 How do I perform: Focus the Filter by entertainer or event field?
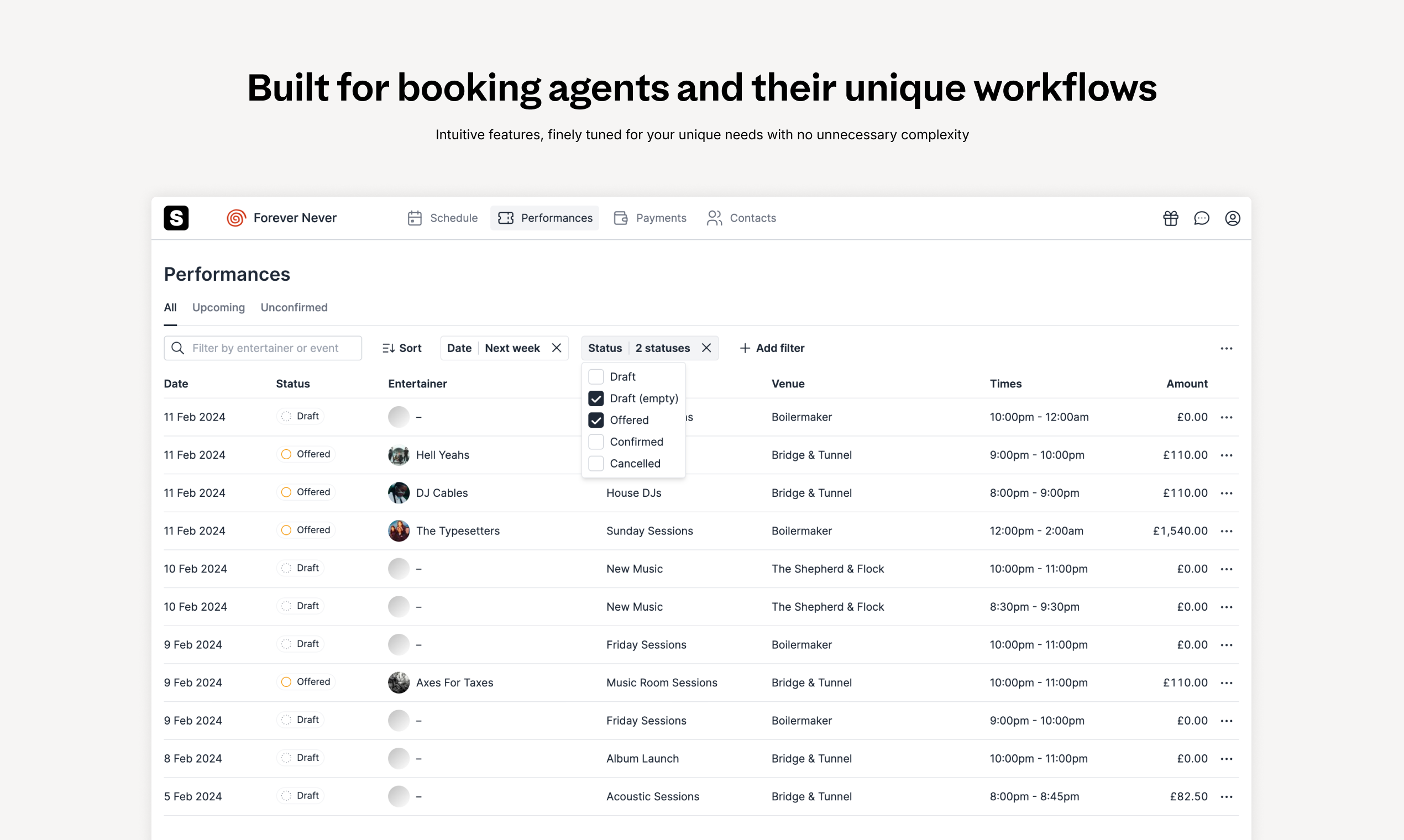pyautogui.click(x=263, y=348)
